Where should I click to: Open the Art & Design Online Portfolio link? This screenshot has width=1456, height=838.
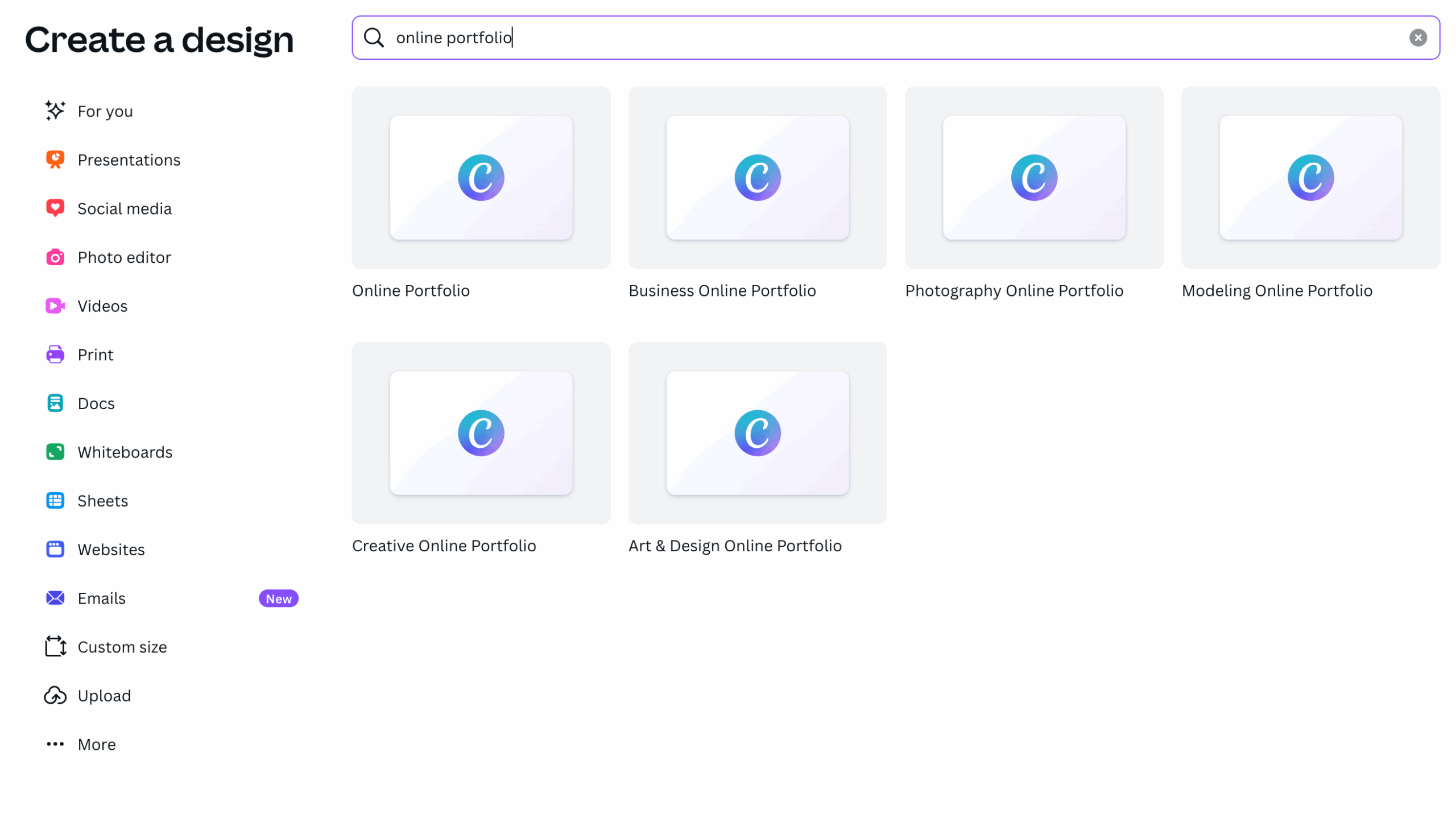(735, 546)
